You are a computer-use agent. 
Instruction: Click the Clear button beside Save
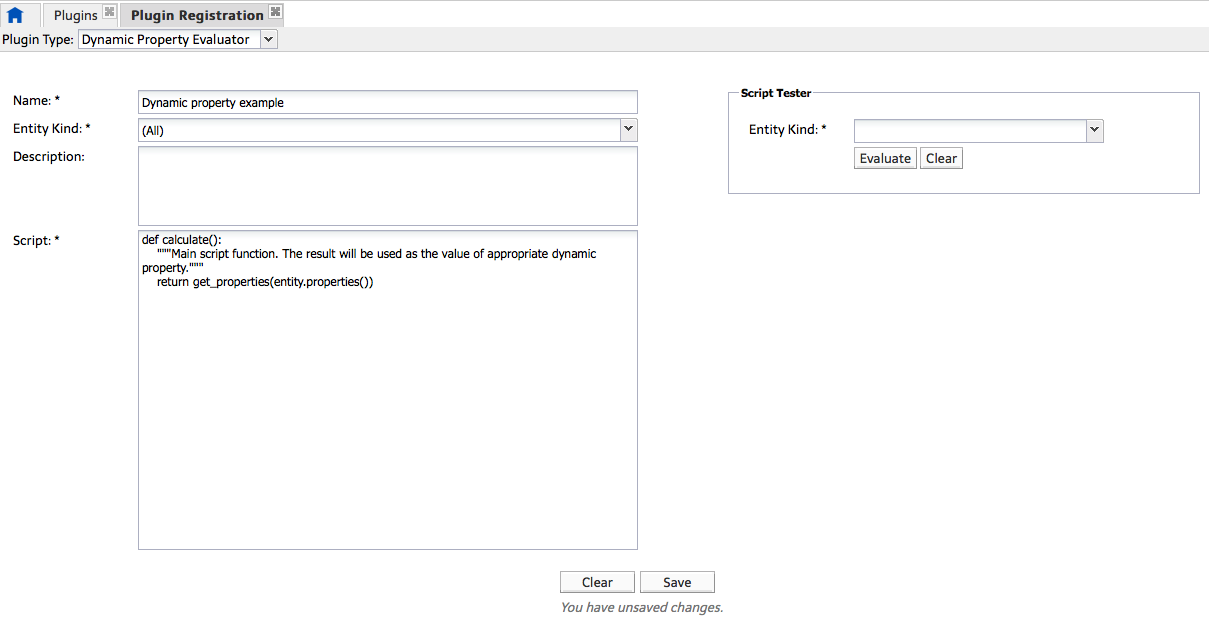pos(597,582)
